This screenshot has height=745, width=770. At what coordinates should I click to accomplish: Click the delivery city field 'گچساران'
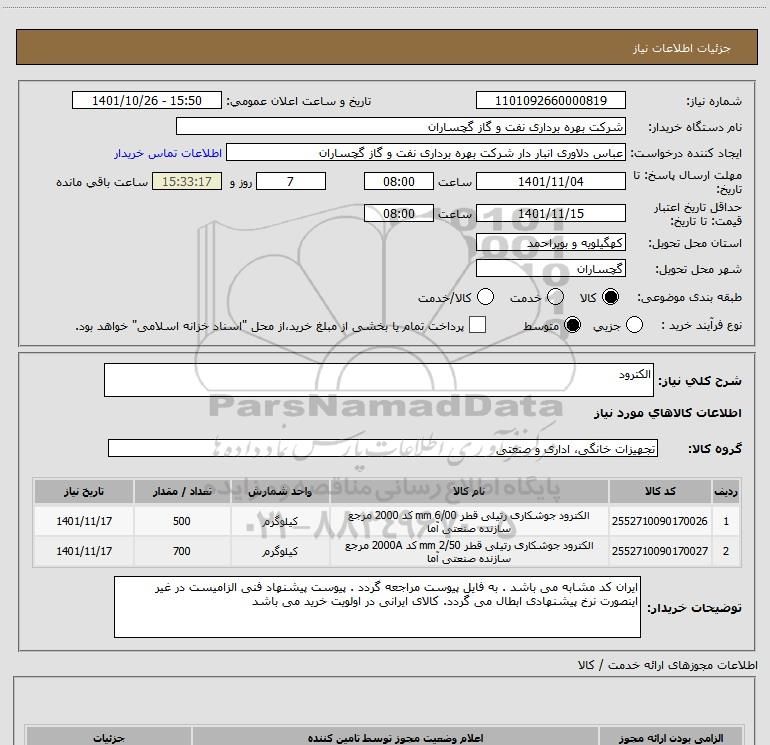550,269
